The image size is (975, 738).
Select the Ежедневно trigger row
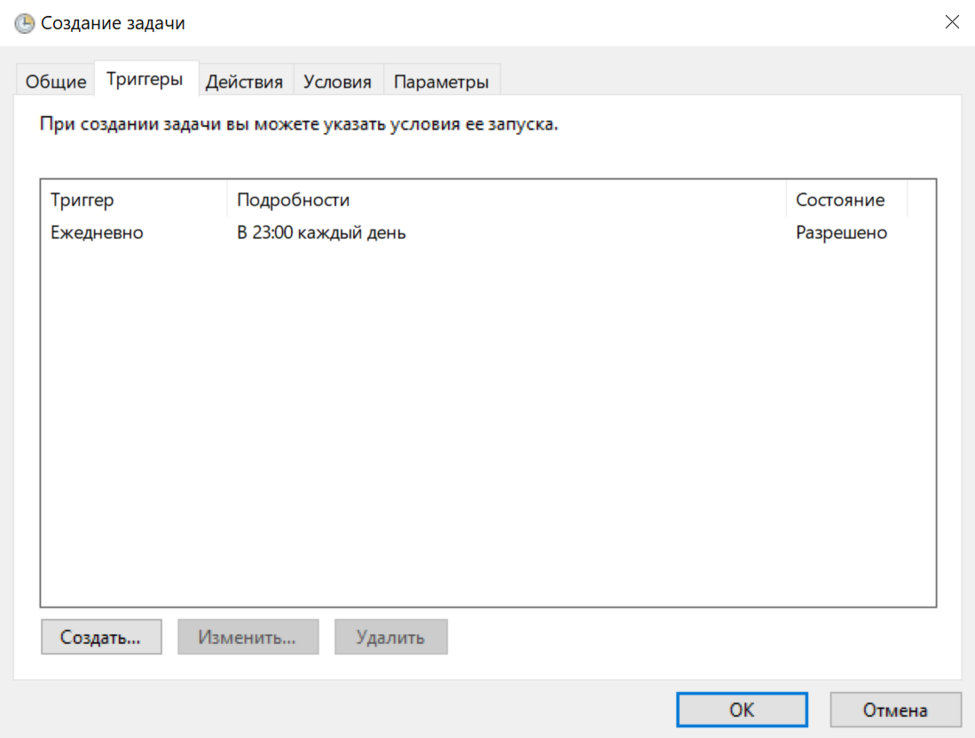(97, 233)
